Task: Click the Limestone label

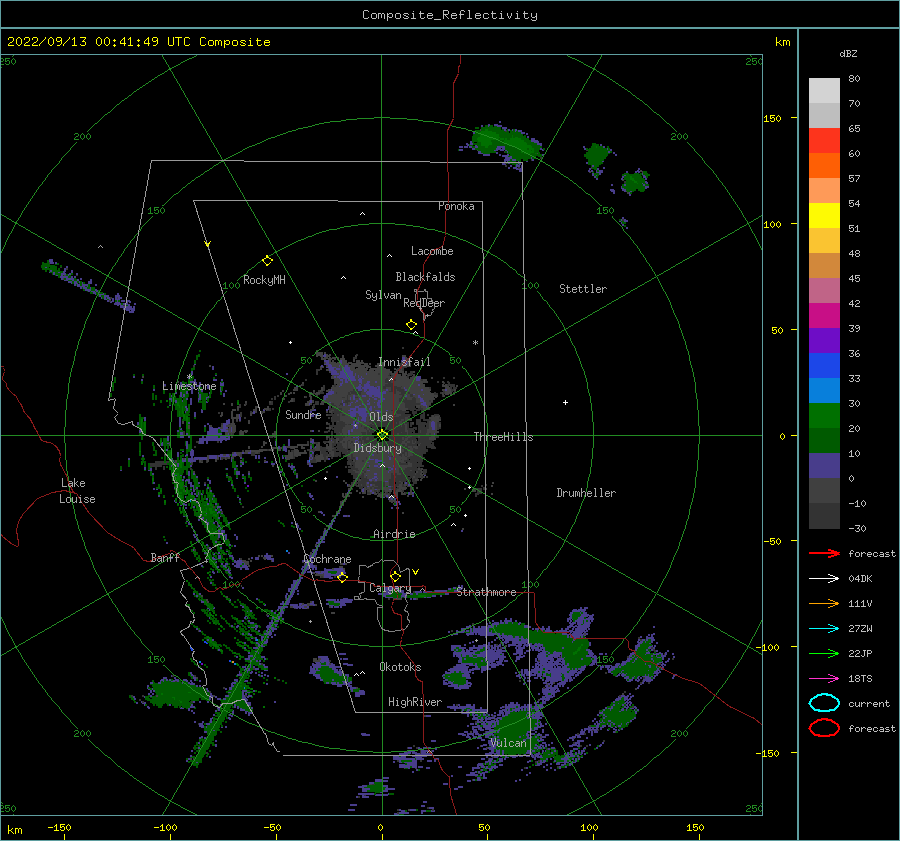Action: (189, 386)
